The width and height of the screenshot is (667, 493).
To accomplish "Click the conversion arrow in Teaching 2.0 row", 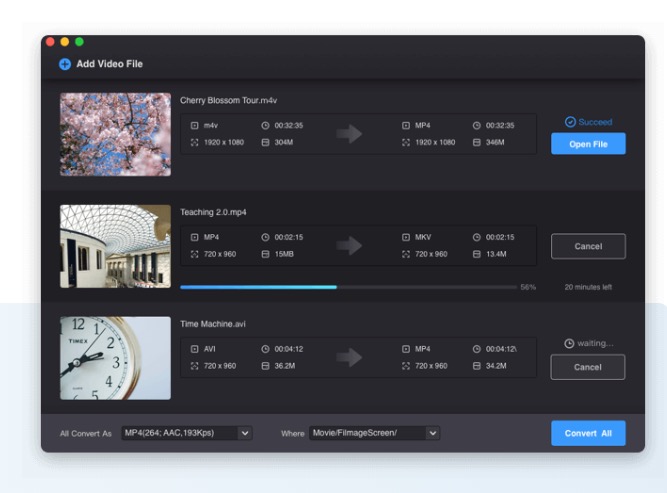I will coord(349,245).
